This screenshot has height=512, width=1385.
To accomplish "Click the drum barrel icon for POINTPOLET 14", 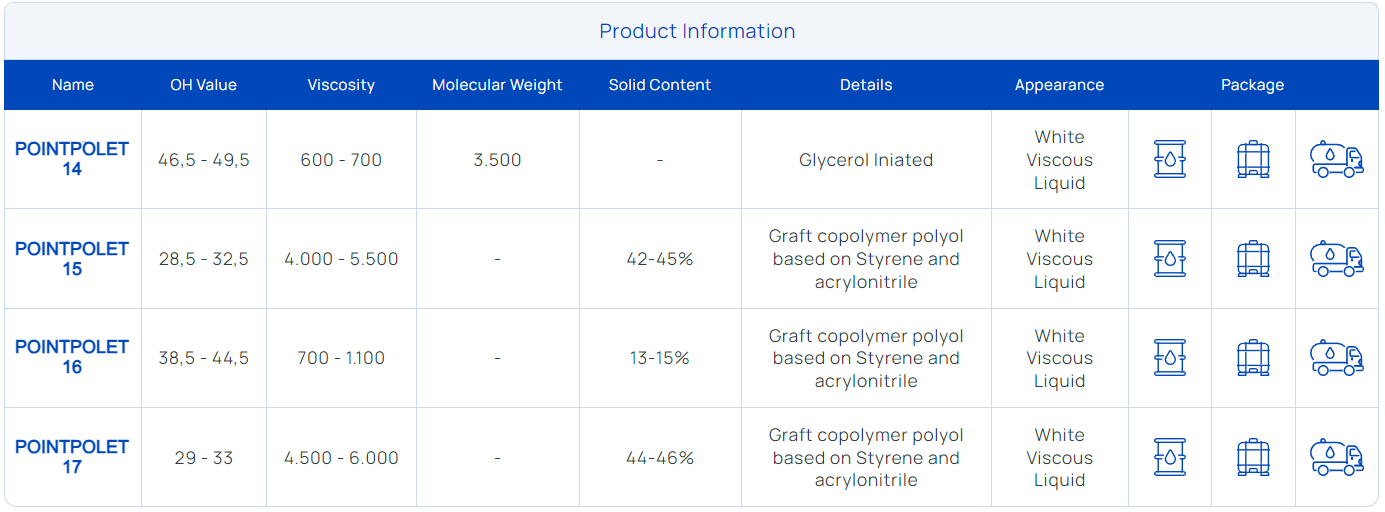I will (1169, 159).
